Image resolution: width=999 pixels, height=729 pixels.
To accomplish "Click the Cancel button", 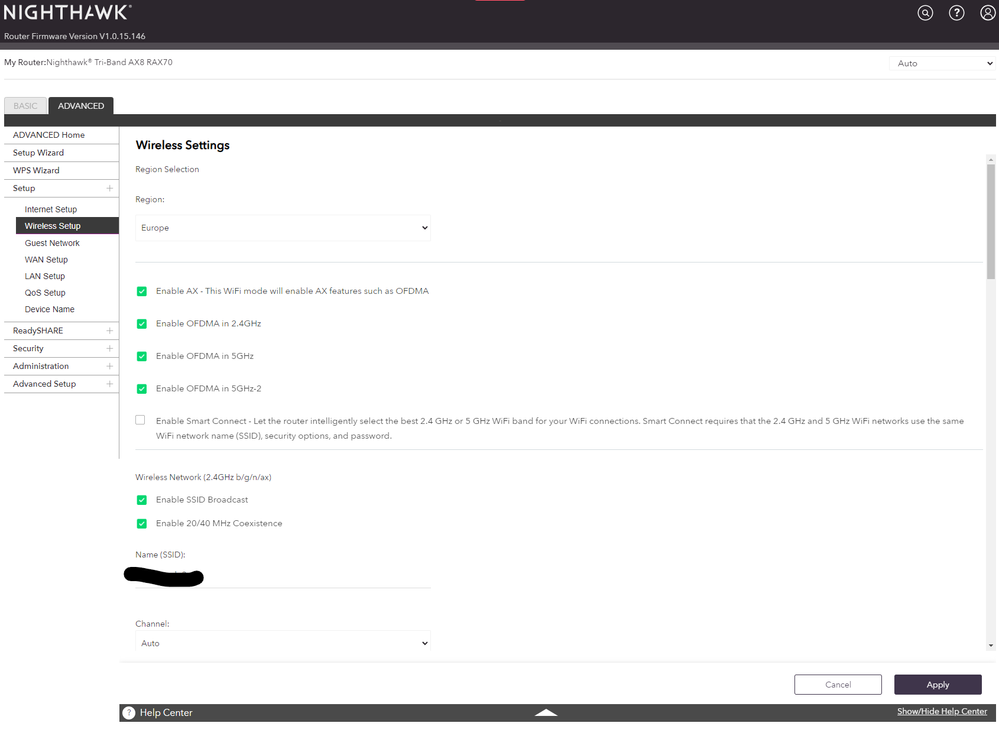I will tap(838, 684).
